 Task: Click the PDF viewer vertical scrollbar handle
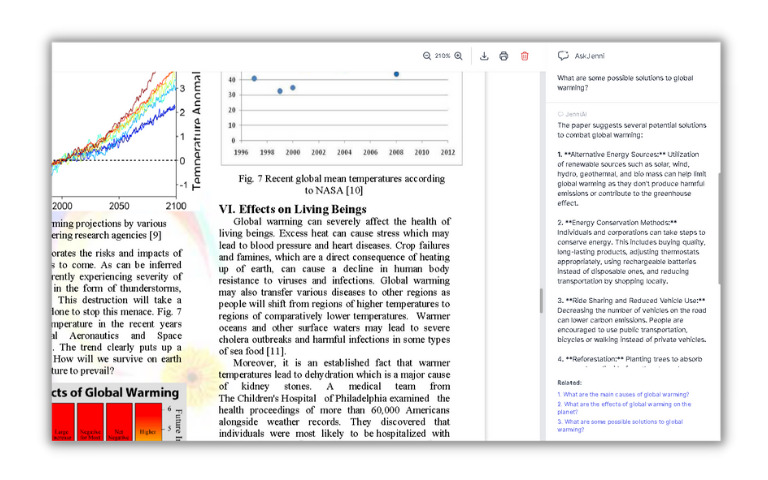[541, 301]
